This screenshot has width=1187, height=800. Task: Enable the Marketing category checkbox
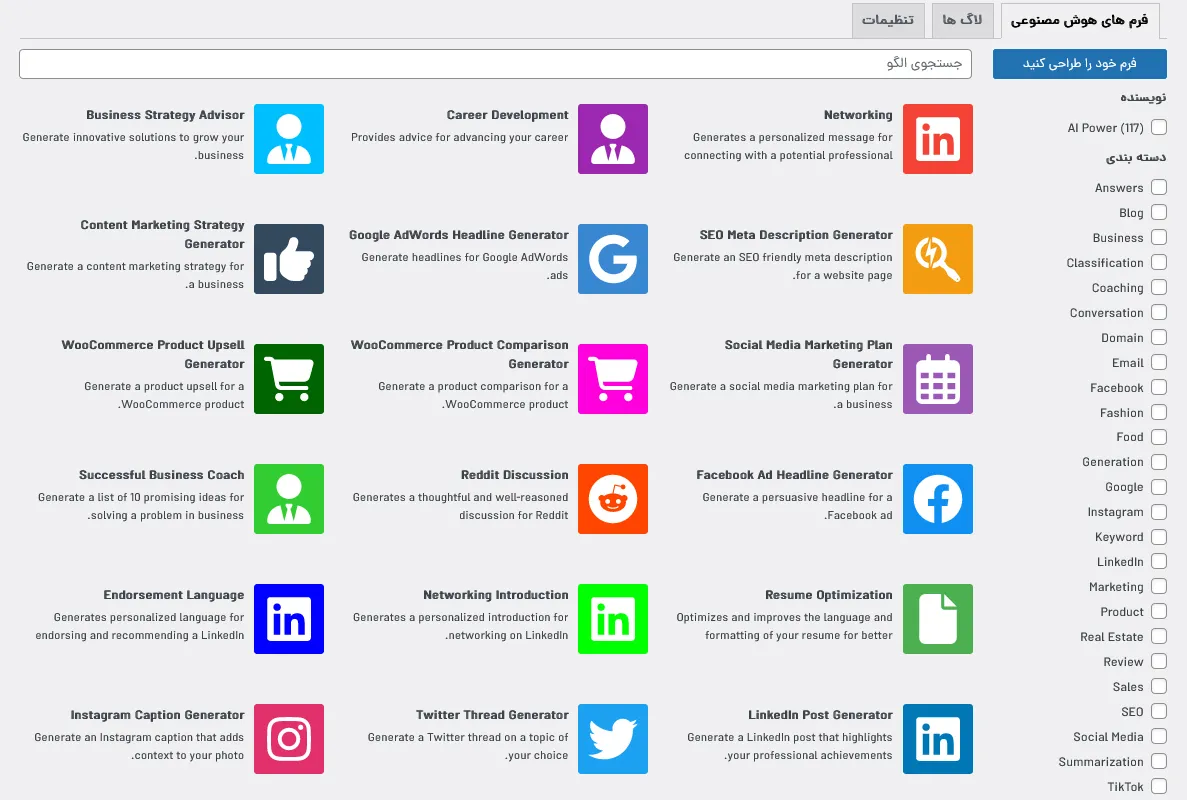(1158, 586)
